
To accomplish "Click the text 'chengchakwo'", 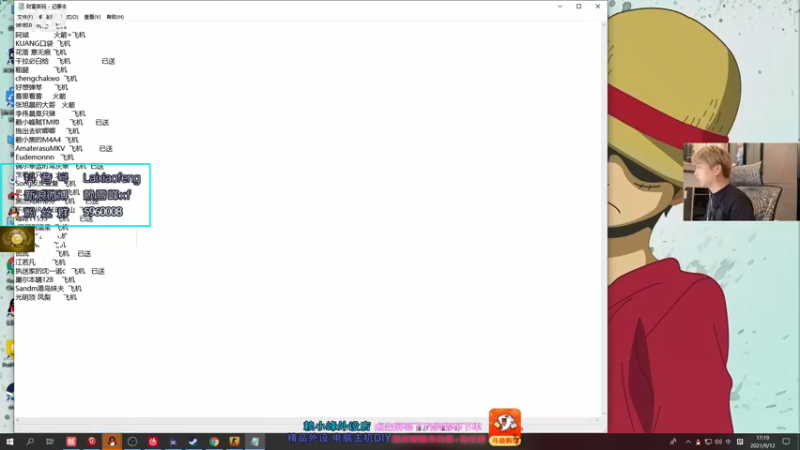I will pos(37,79).
